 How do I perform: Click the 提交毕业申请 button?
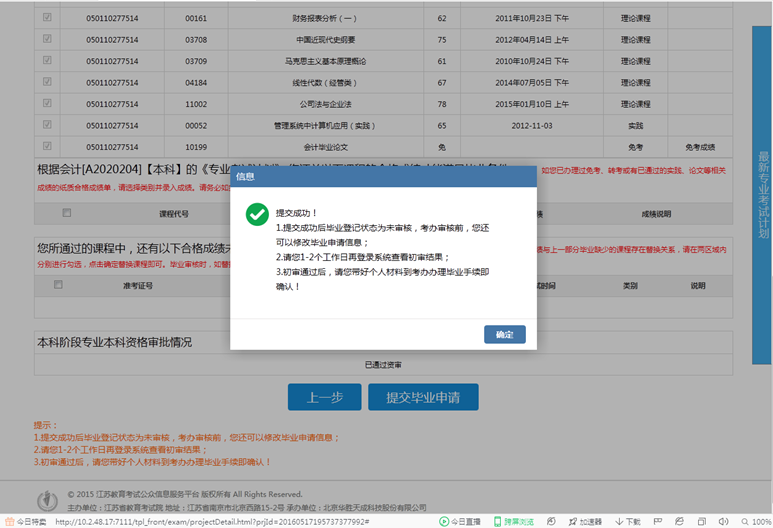[422, 397]
